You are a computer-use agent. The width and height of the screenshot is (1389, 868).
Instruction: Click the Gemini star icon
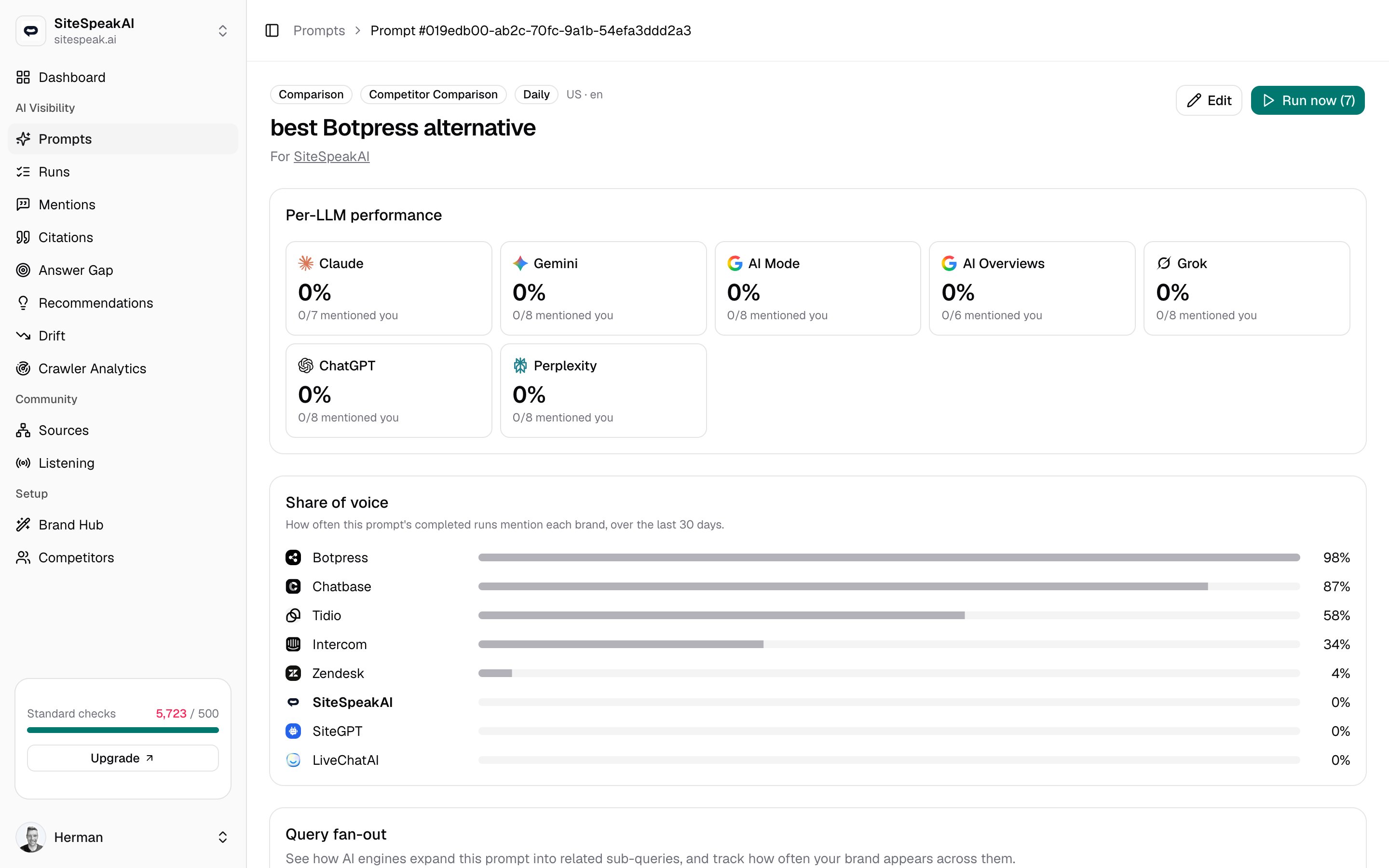pos(520,263)
